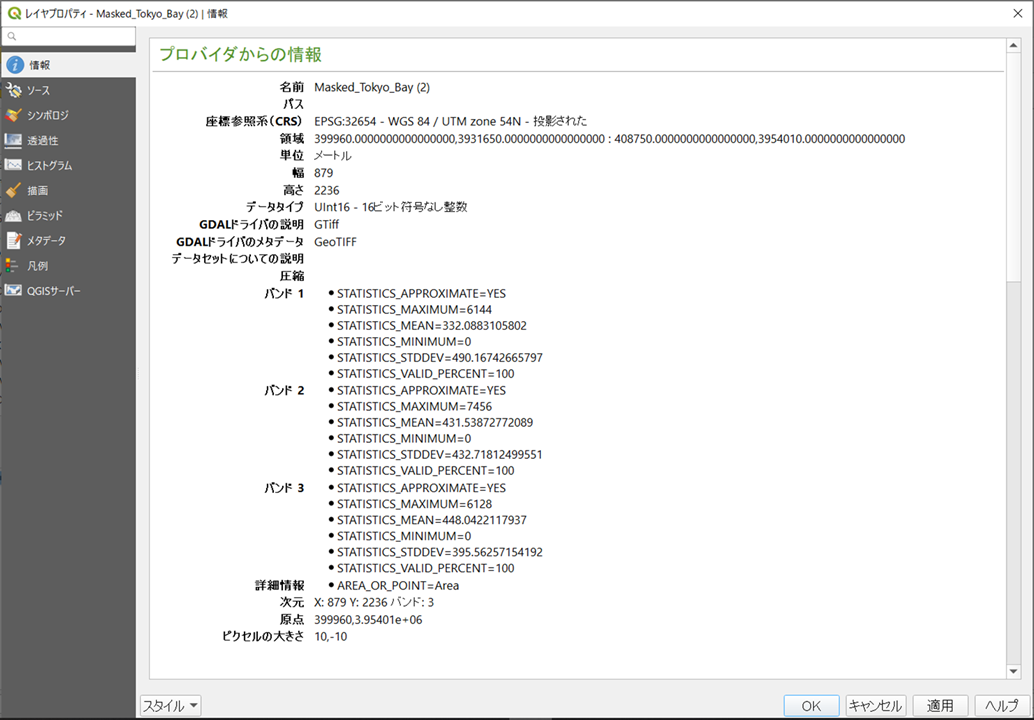Click the unit value メートル

(333, 156)
